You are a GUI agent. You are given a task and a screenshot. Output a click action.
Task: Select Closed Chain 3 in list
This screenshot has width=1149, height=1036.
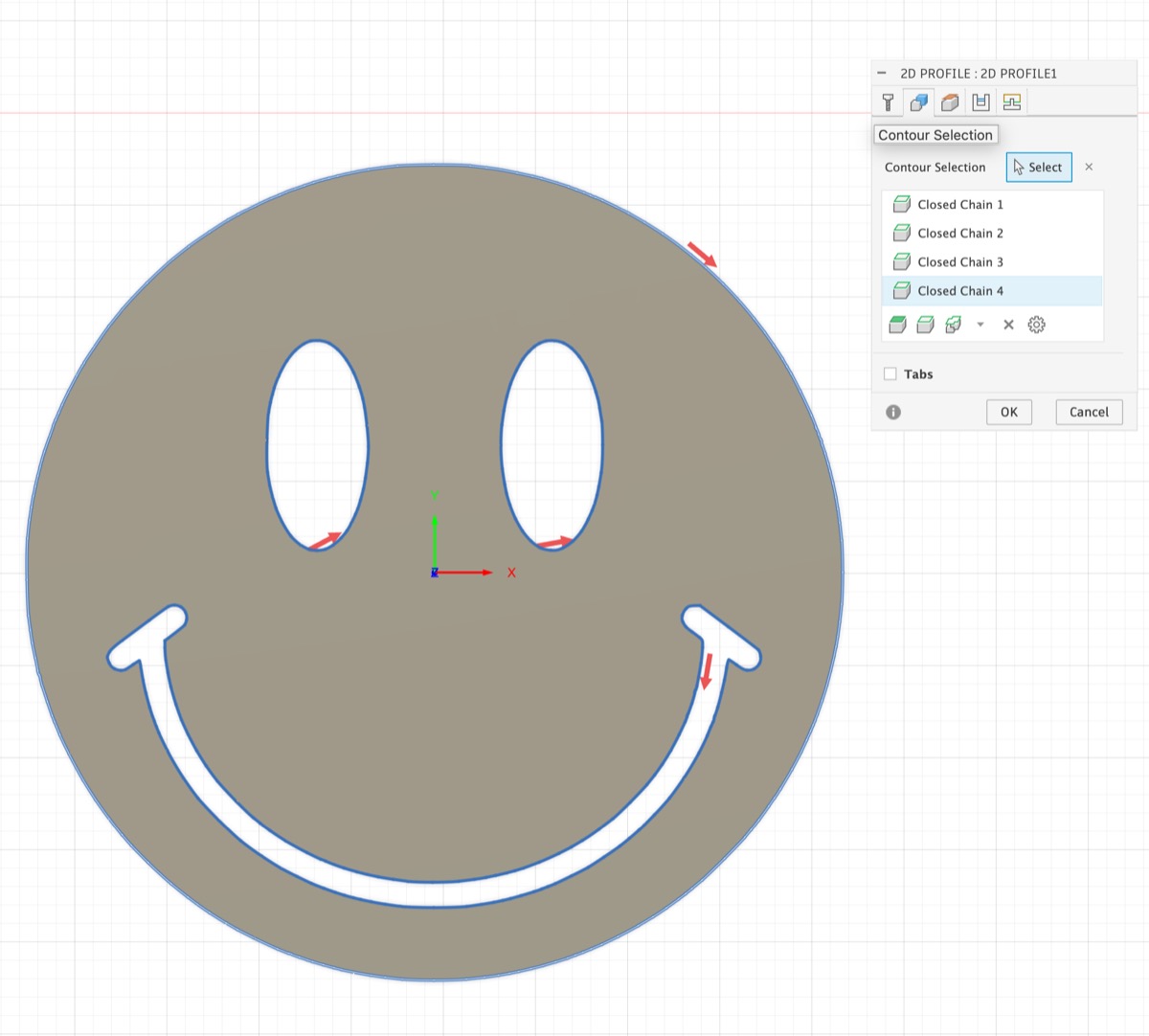point(959,262)
